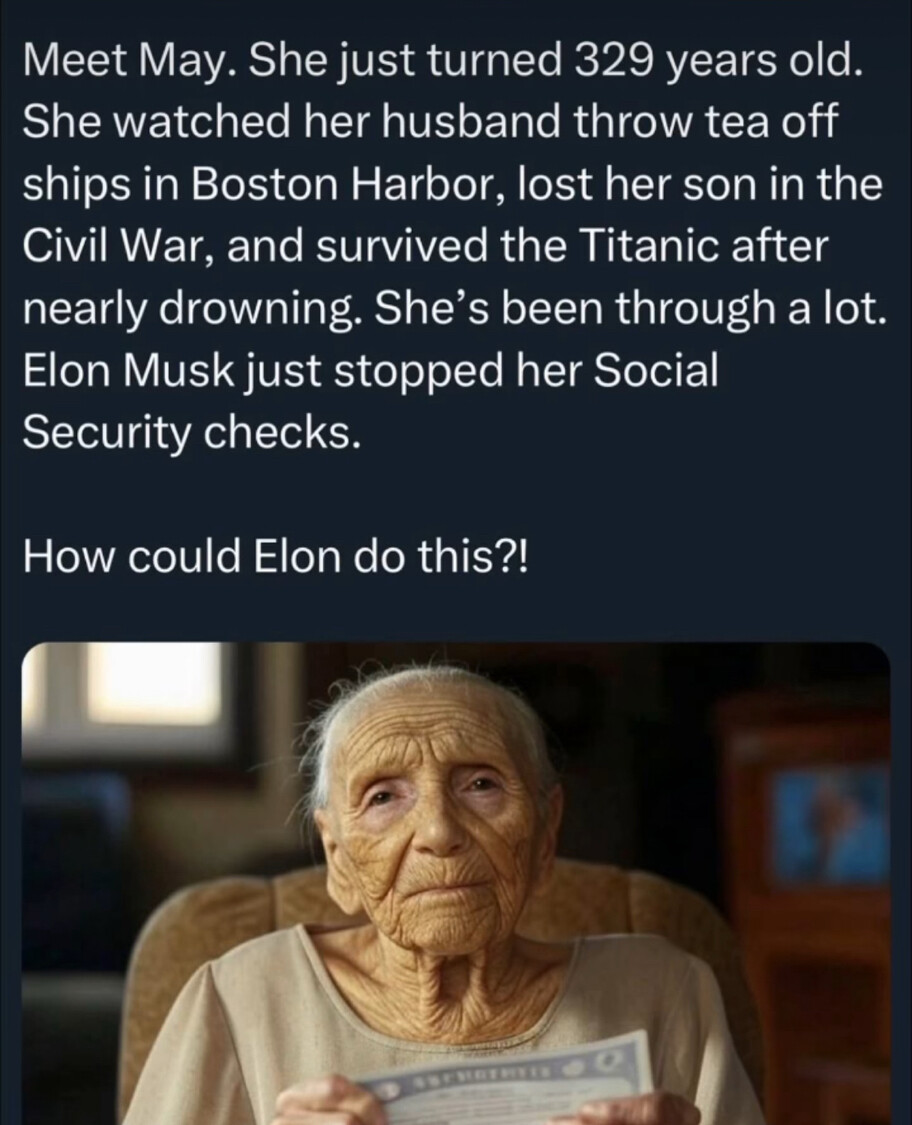The height and width of the screenshot is (1125, 912).
Task: Open the attached photo of the elderly woman
Action: click(x=455, y=880)
